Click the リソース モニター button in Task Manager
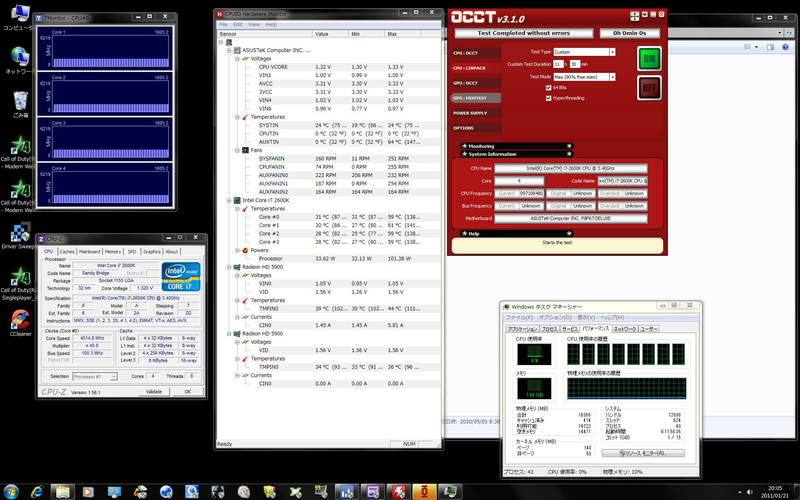This screenshot has width=800, height=500. 643,453
